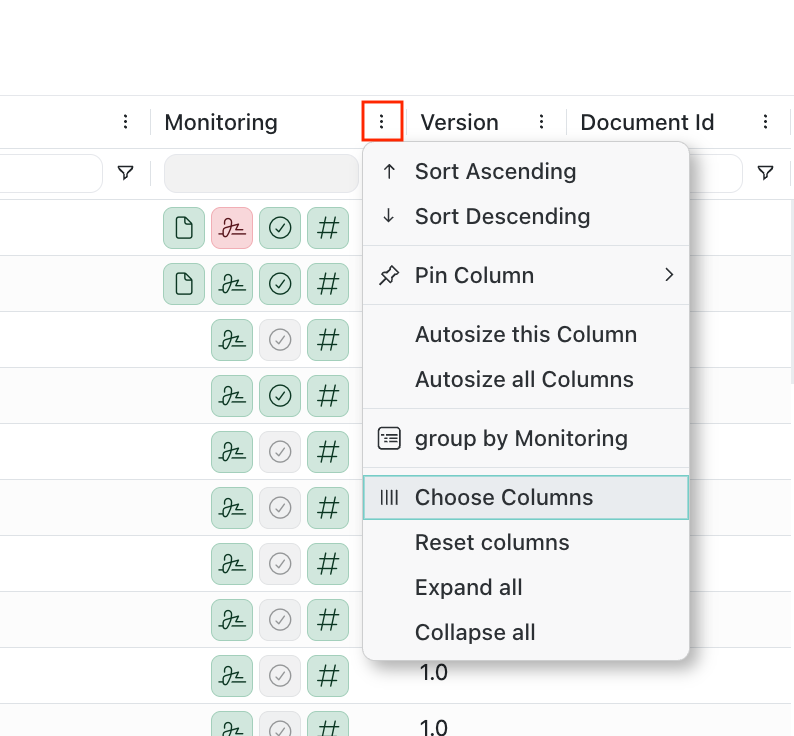Open the Version column three-dot menu
Image resolution: width=794 pixels, height=736 pixels.
pyautogui.click(x=541, y=122)
